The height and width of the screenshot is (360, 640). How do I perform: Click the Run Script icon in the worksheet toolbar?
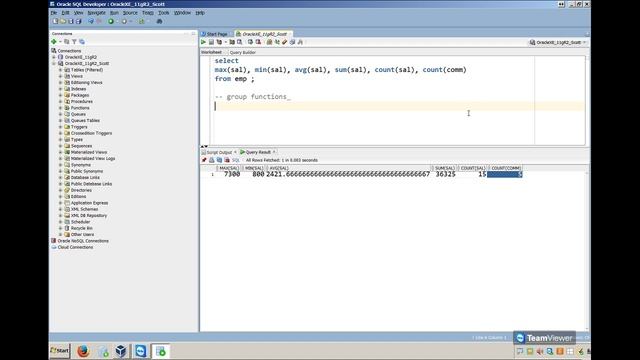(211, 42)
